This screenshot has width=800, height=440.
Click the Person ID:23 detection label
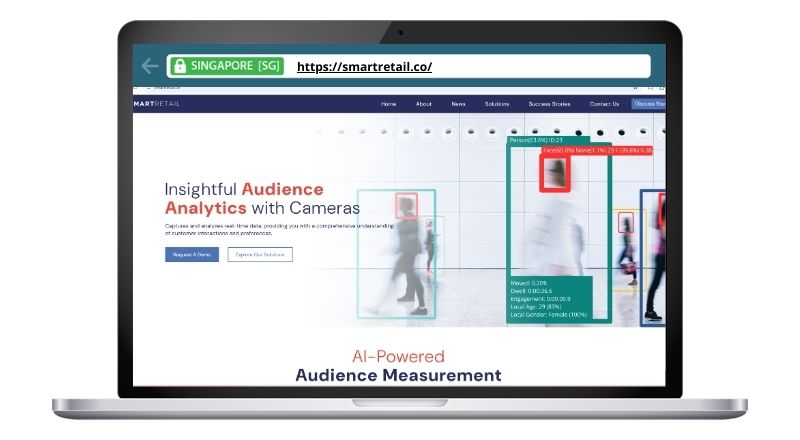(548, 140)
